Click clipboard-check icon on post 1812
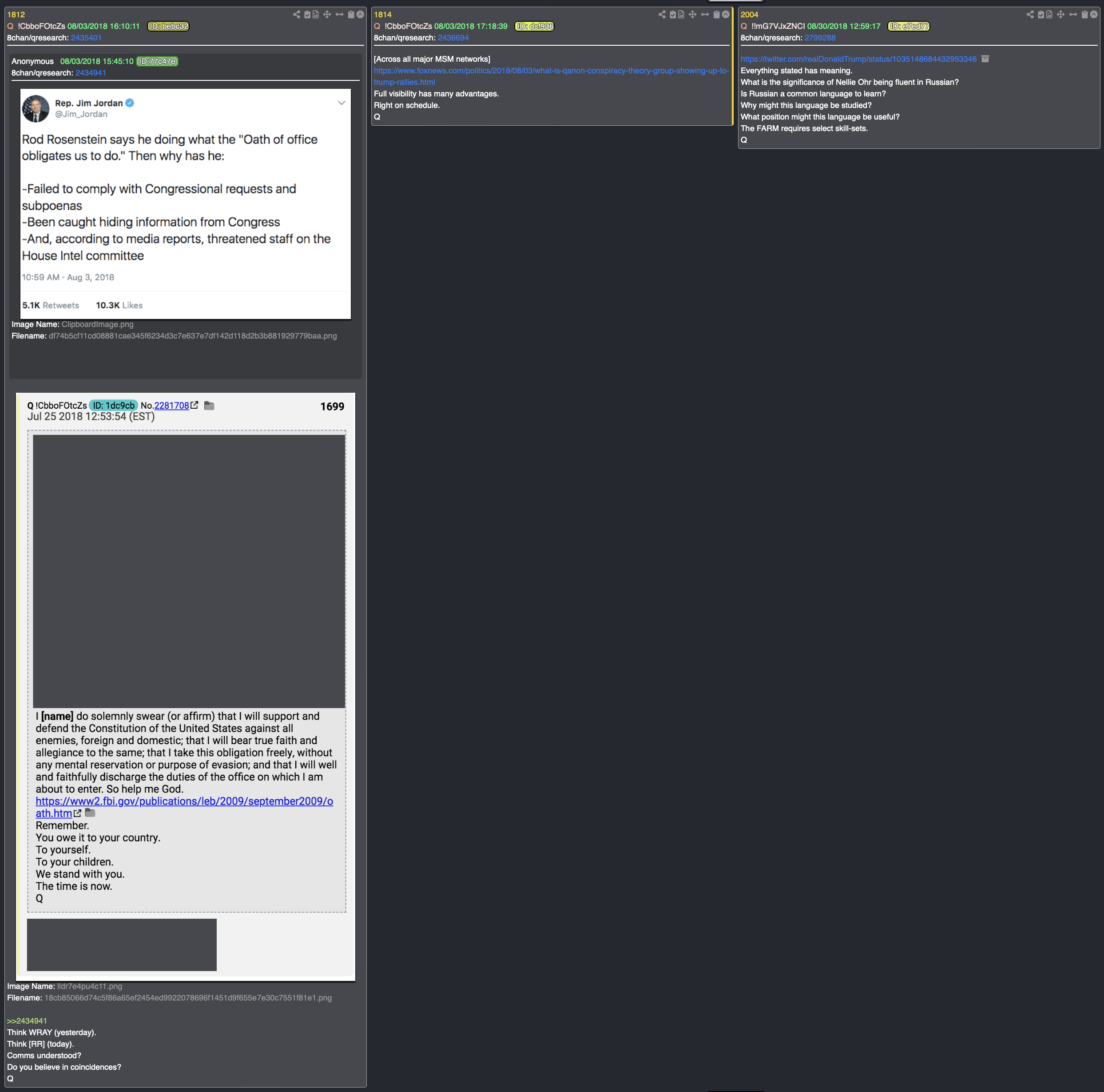The height and width of the screenshot is (1092, 1104). click(307, 14)
